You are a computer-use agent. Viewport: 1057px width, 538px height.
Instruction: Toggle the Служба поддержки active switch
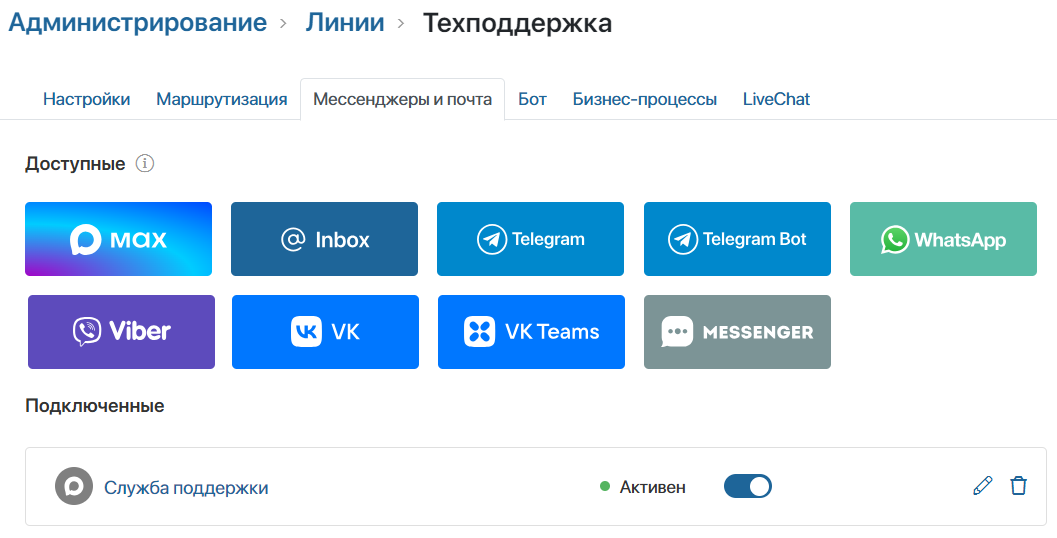pos(748,486)
